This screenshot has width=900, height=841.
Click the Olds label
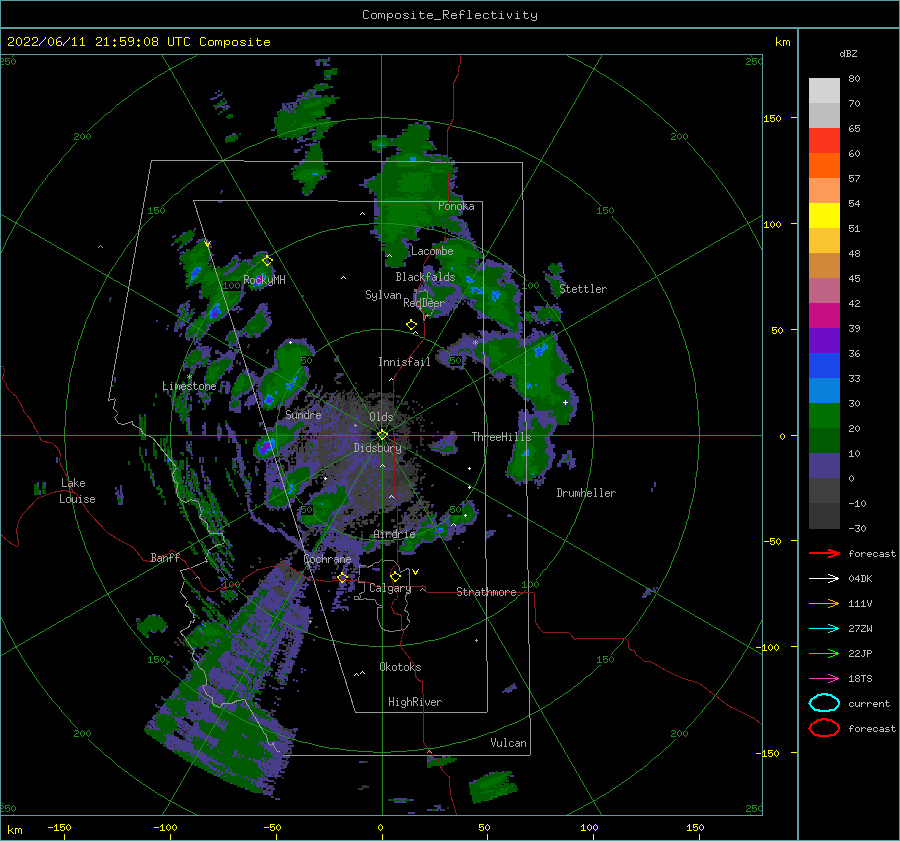(x=381, y=417)
